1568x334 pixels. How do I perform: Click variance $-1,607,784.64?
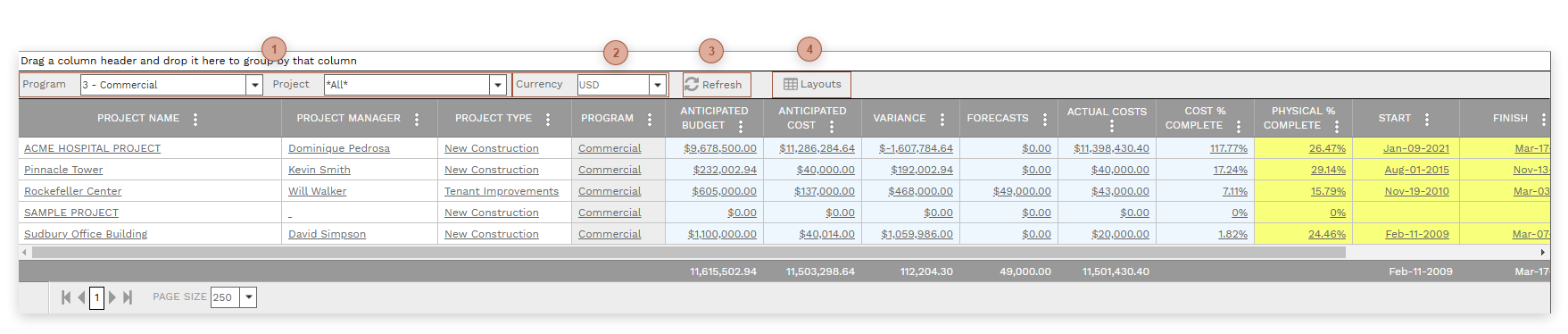coord(916,148)
